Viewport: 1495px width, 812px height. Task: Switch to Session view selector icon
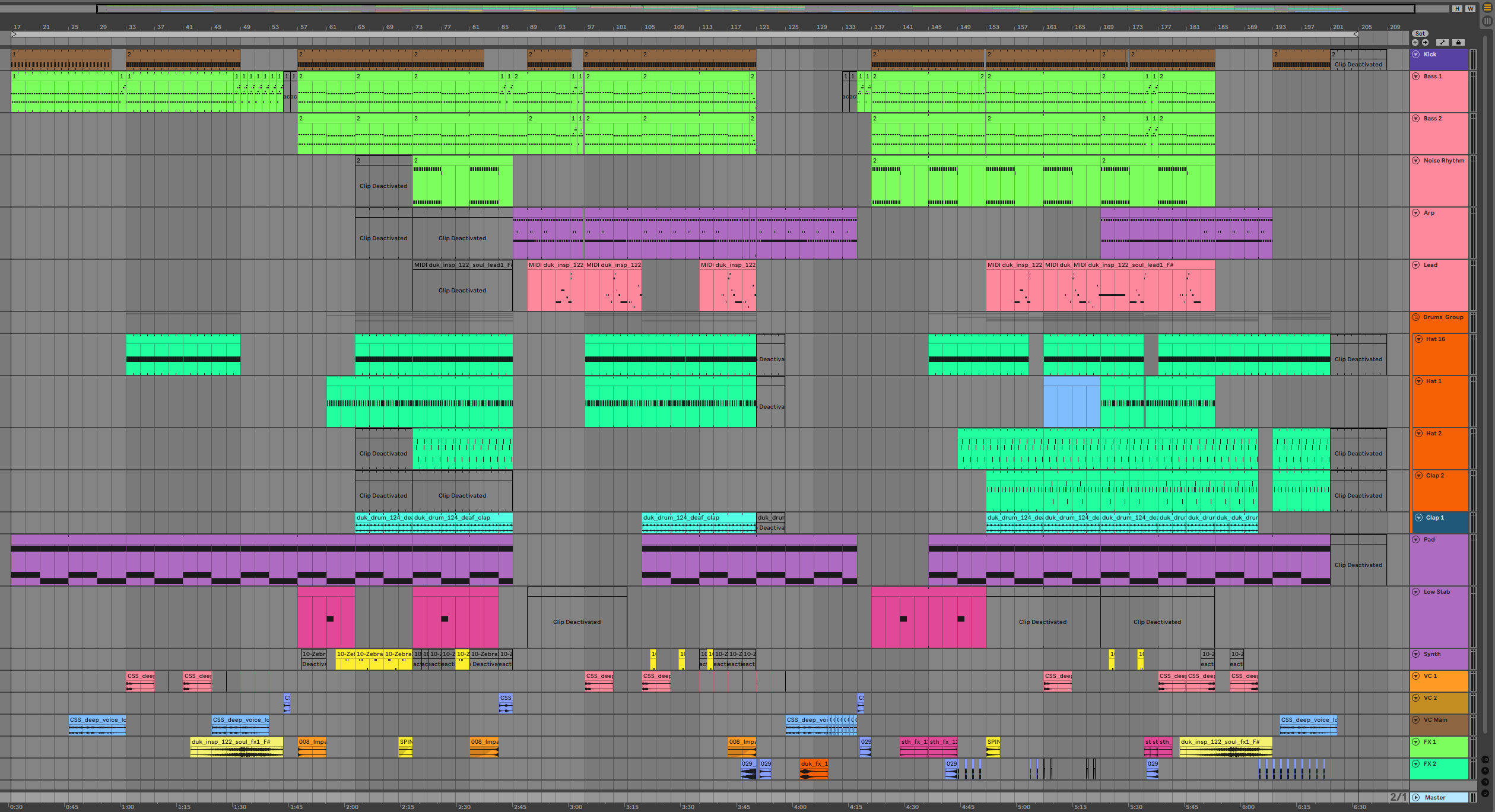point(1487,21)
